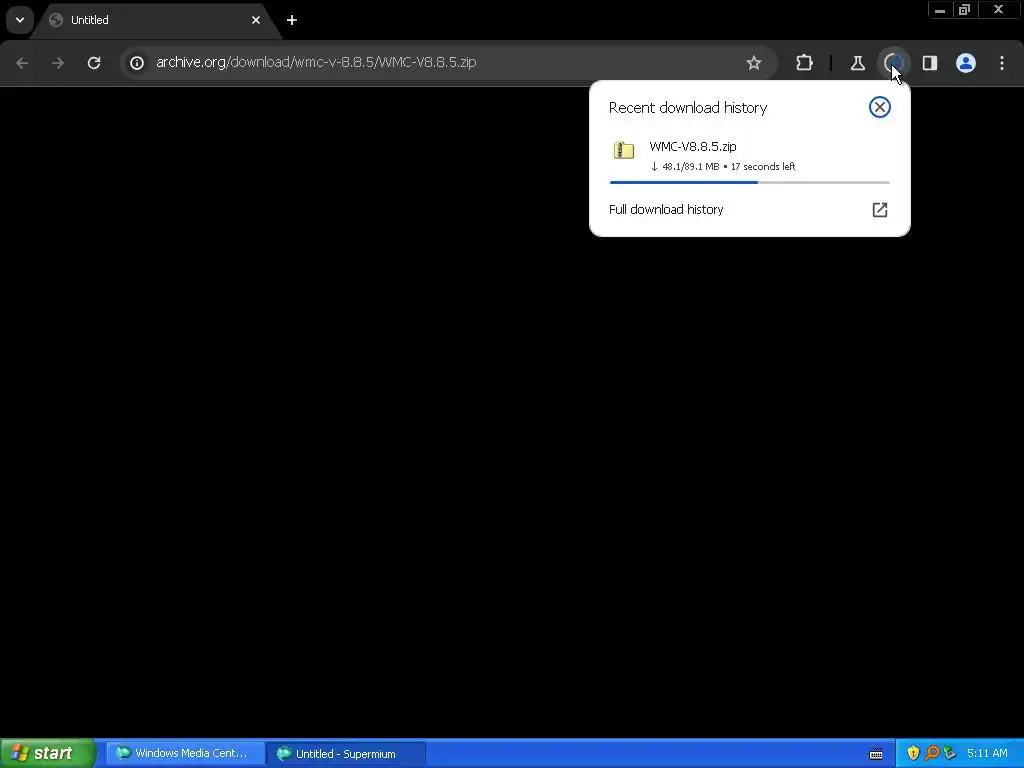Restore down the Supermium window

(965, 10)
